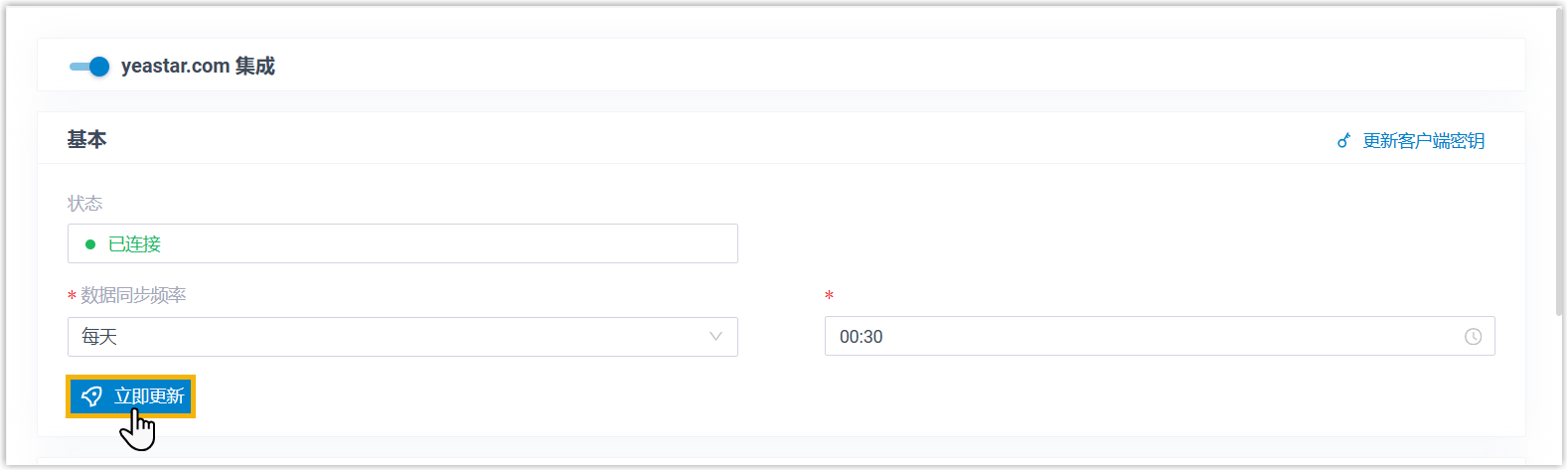1568x471 pixels.
Task: Open the clock icon time picker
Action: [x=1473, y=337]
